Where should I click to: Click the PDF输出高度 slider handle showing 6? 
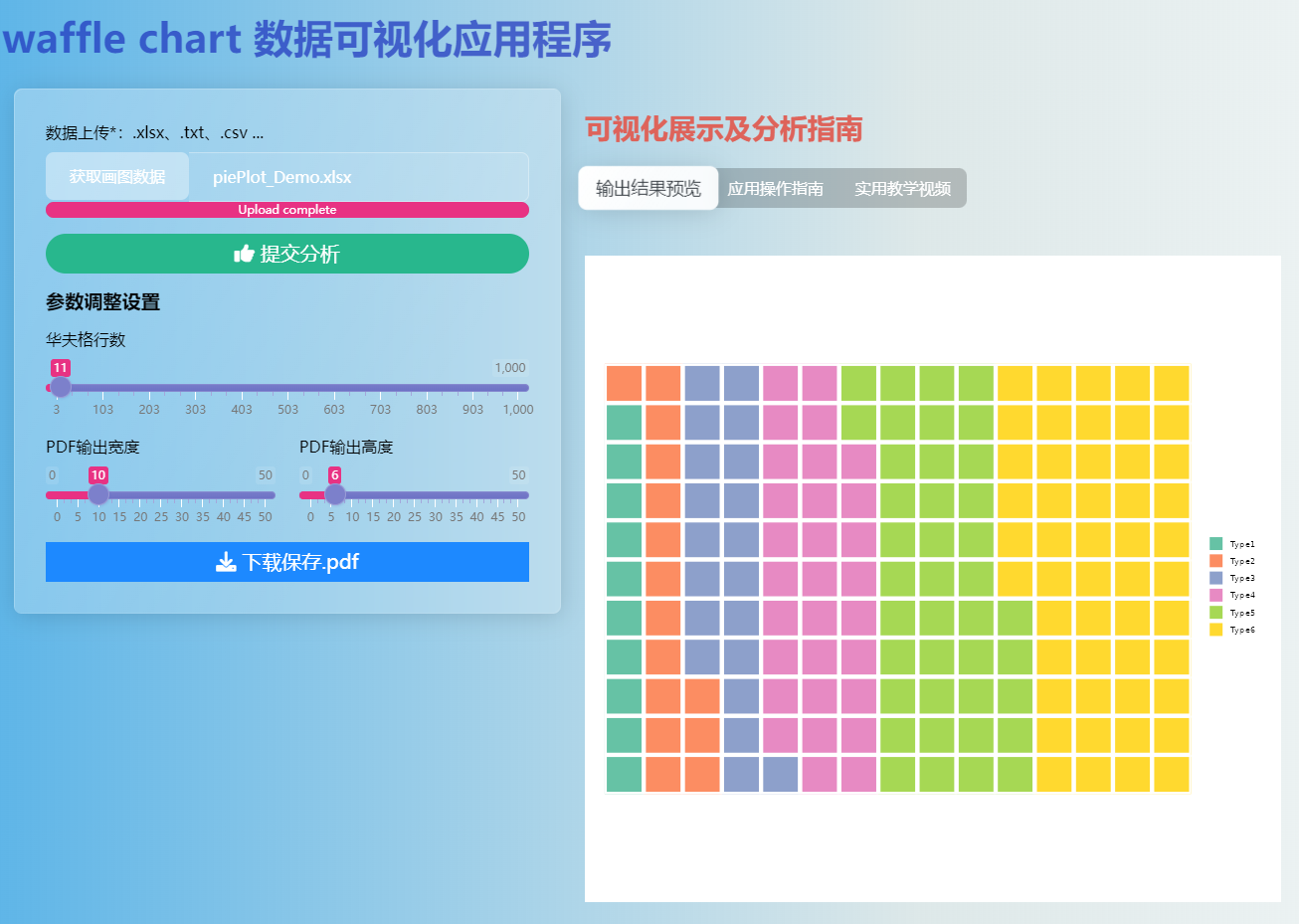click(334, 493)
